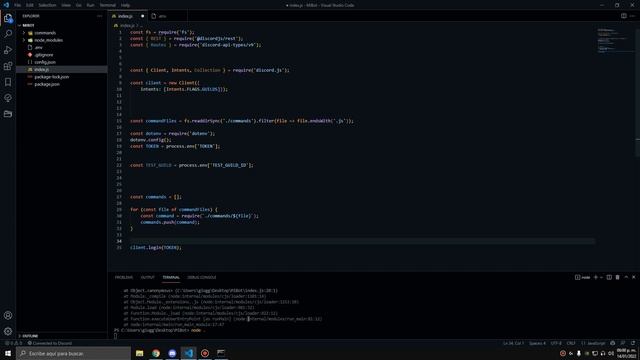
Task: Open Explorer's more actions ellipsis
Action: [100, 16]
